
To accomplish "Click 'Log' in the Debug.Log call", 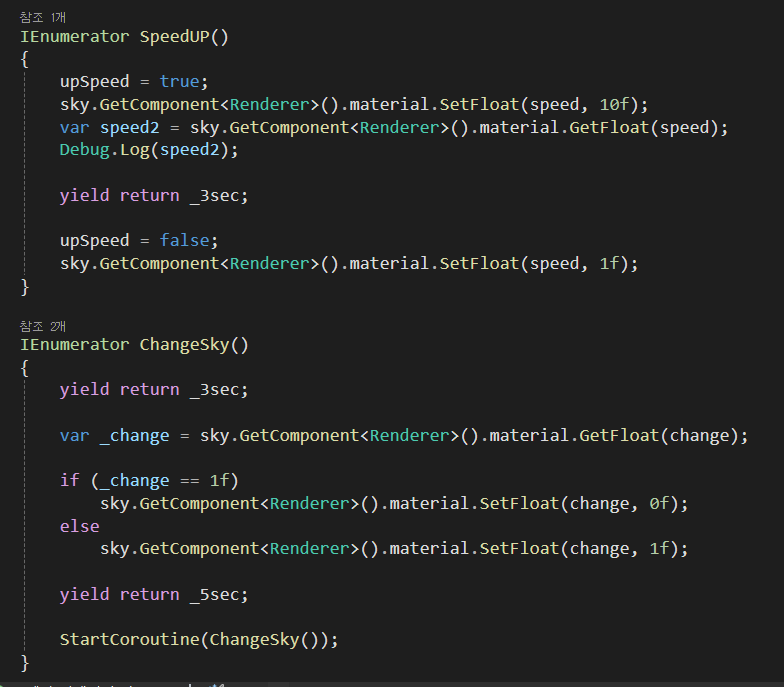I will click(x=134, y=150).
